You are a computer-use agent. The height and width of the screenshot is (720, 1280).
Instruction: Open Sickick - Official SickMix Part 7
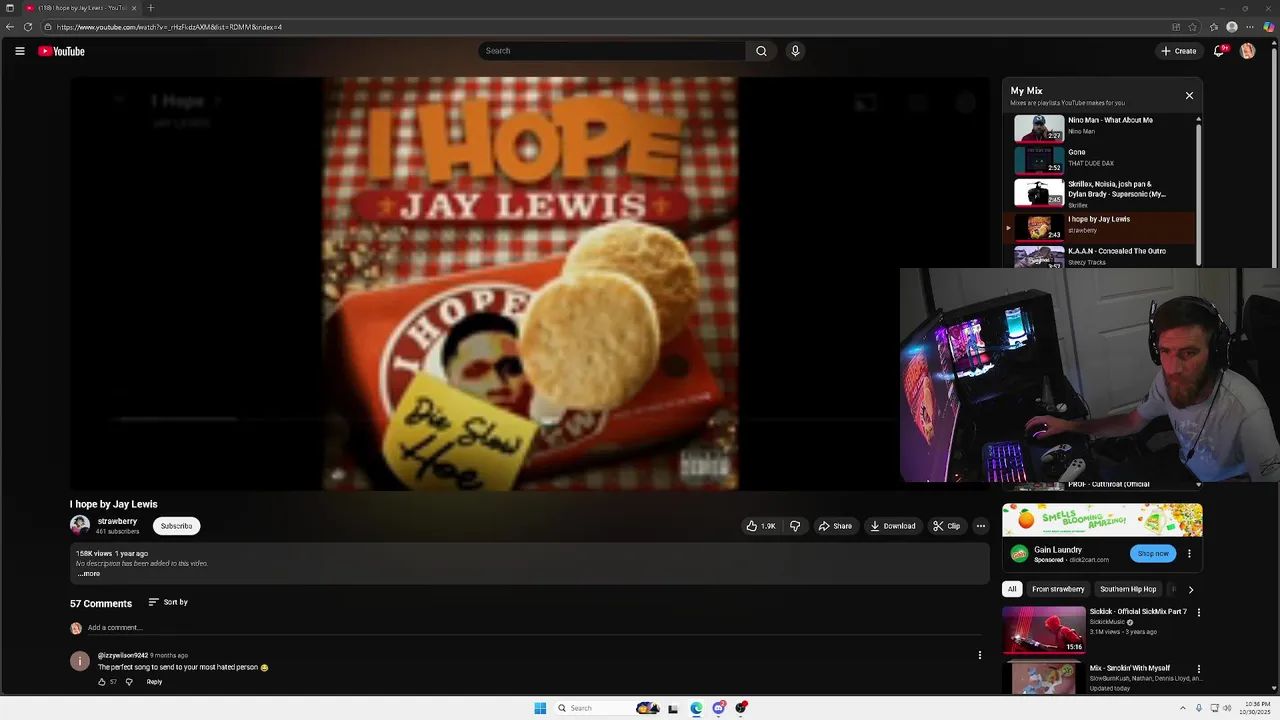[1095, 630]
